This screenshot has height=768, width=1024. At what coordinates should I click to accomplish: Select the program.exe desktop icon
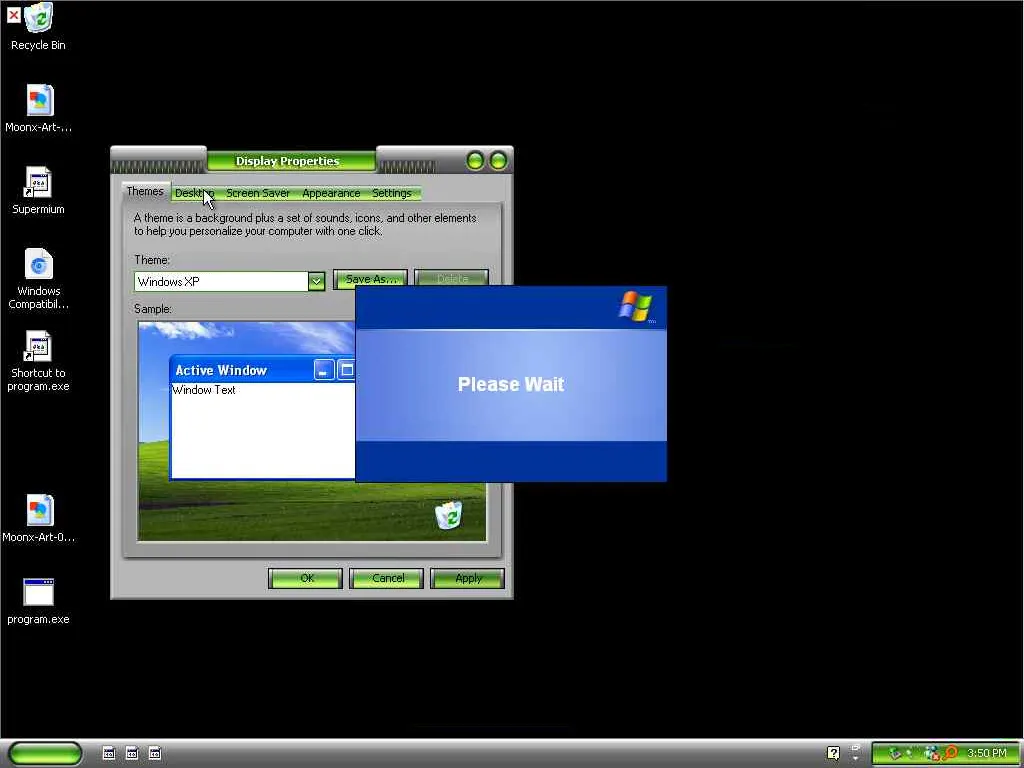[x=39, y=601]
